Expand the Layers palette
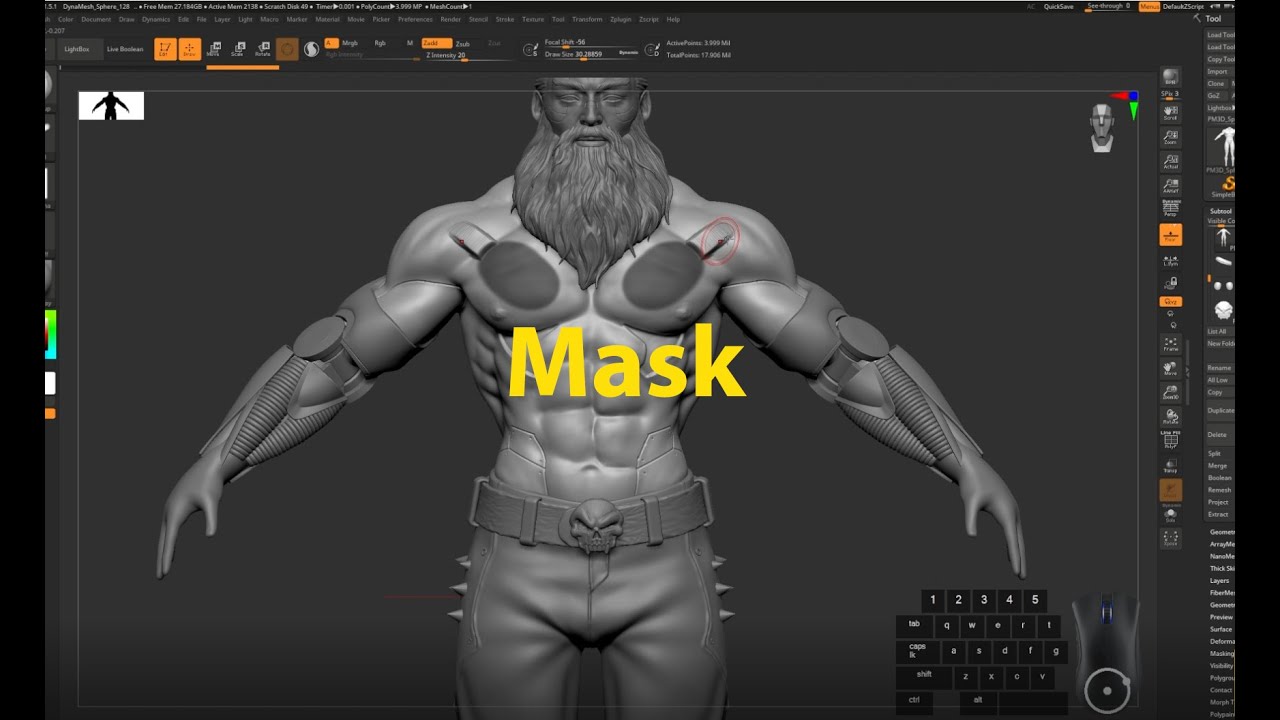The height and width of the screenshot is (720, 1280). (1220, 580)
